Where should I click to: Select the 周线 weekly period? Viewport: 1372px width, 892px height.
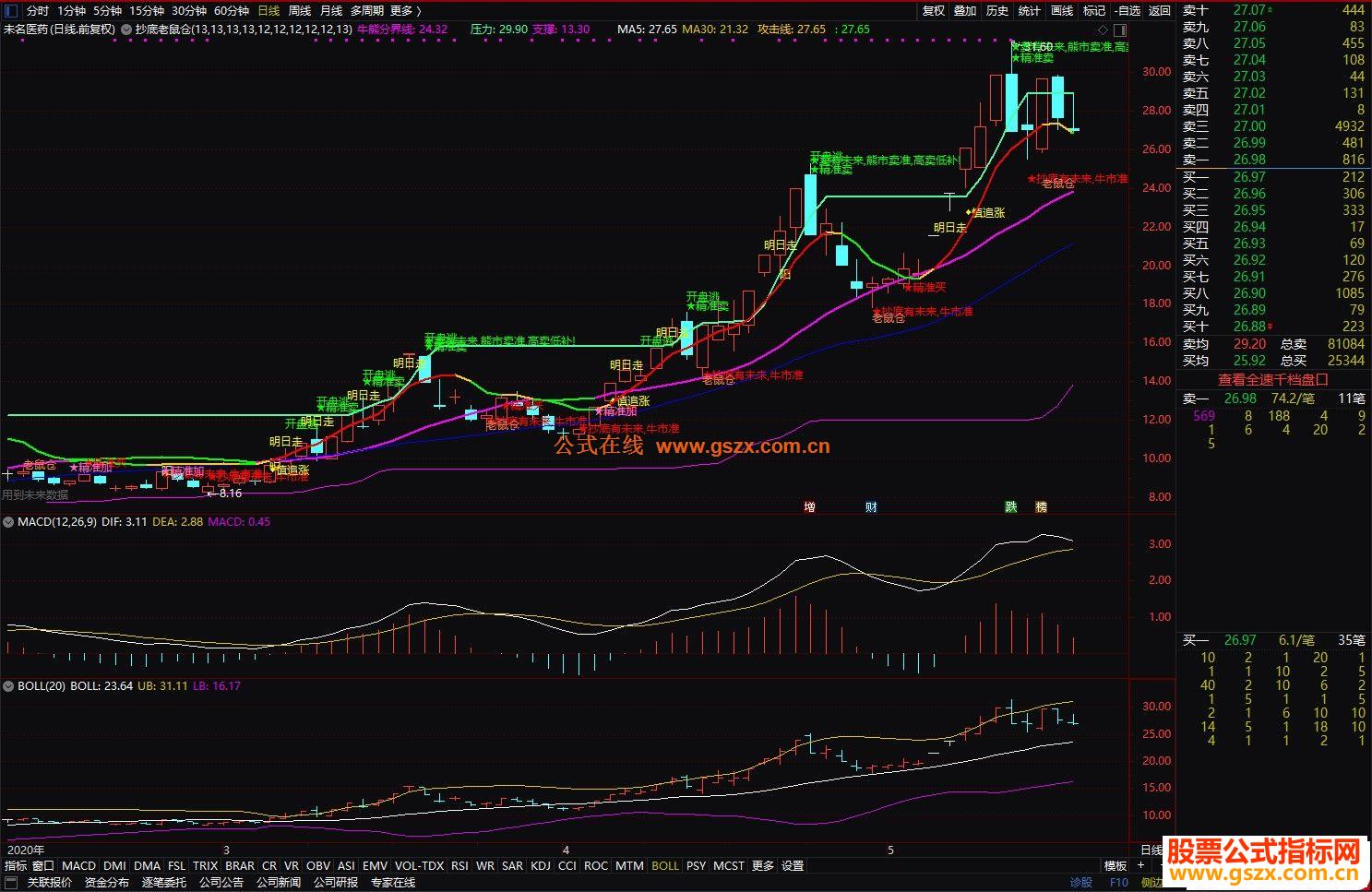coord(299,11)
